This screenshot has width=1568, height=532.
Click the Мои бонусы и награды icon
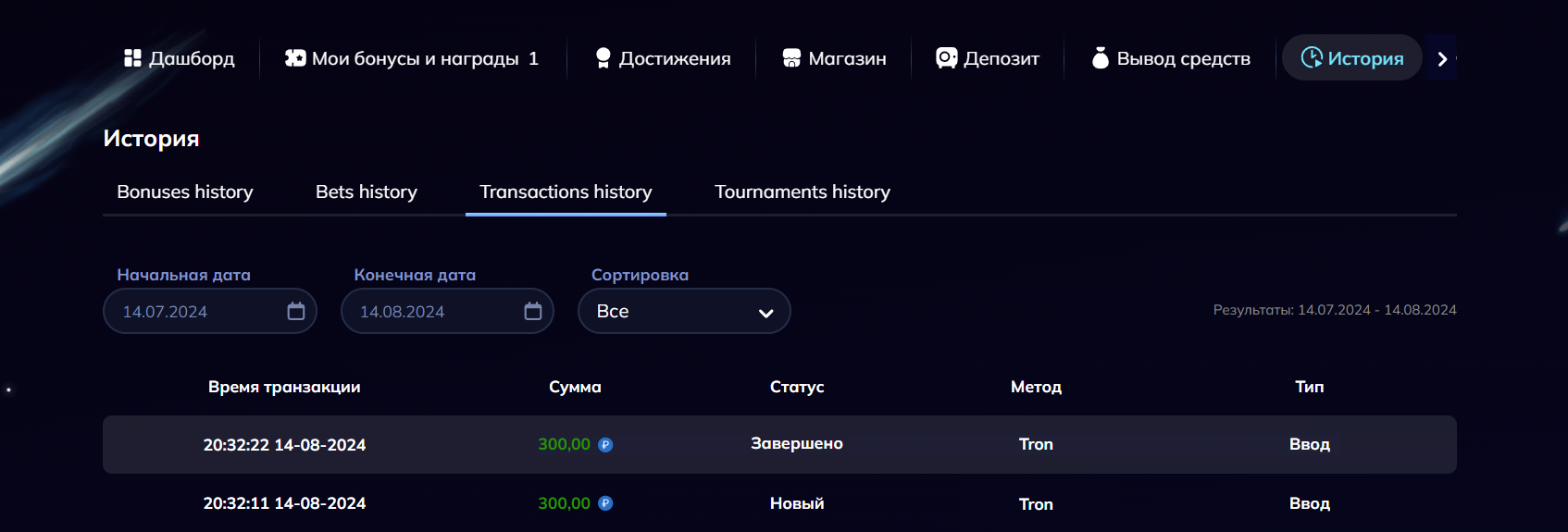coord(295,58)
